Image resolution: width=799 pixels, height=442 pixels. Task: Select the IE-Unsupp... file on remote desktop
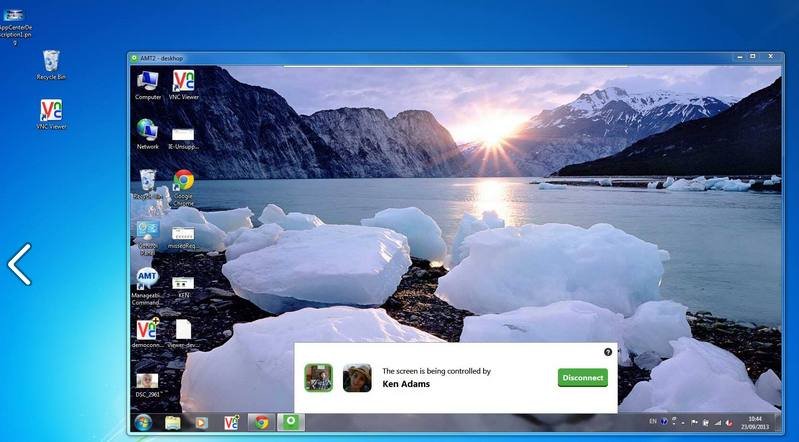[x=183, y=139]
